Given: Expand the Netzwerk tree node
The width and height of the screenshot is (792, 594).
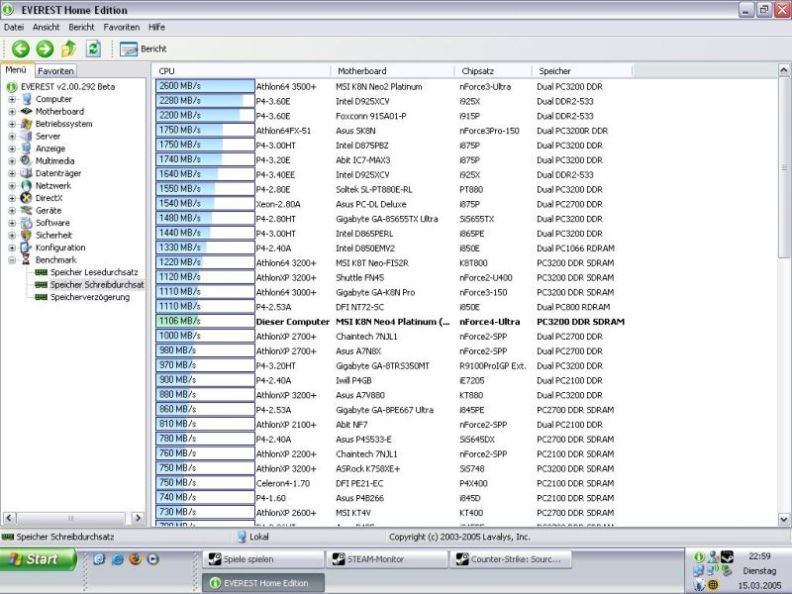Looking at the screenshot, I should [12, 186].
